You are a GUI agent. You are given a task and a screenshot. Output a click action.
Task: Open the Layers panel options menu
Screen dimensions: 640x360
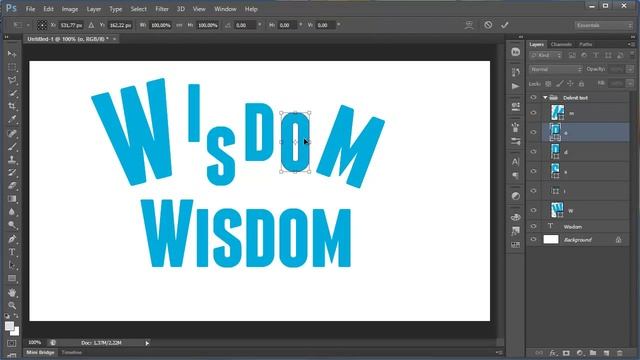[631, 44]
